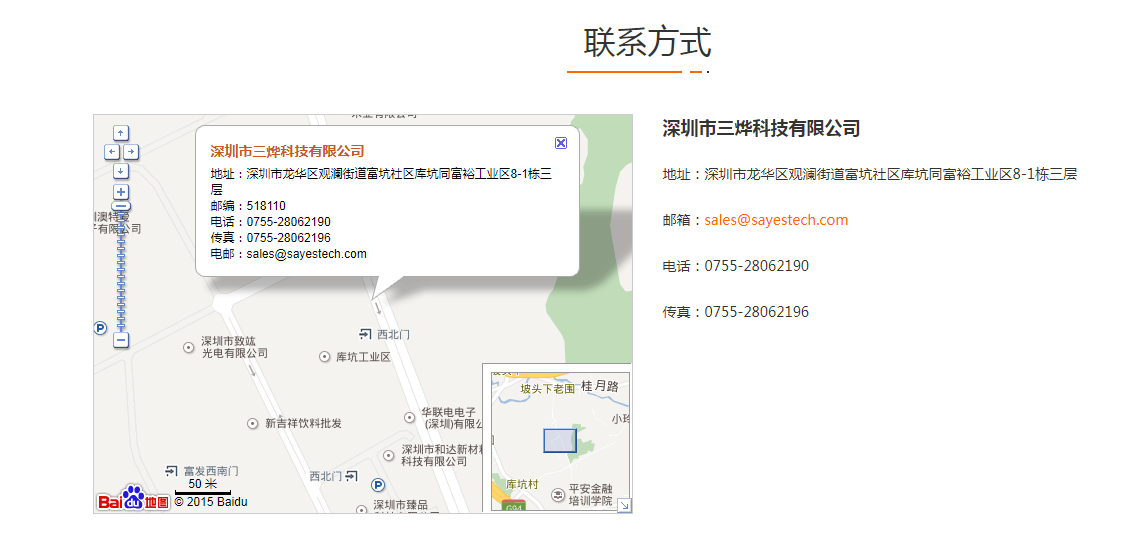Click the 西北门 gate icon below popup
The width and height of the screenshot is (1142, 553).
pos(366,334)
